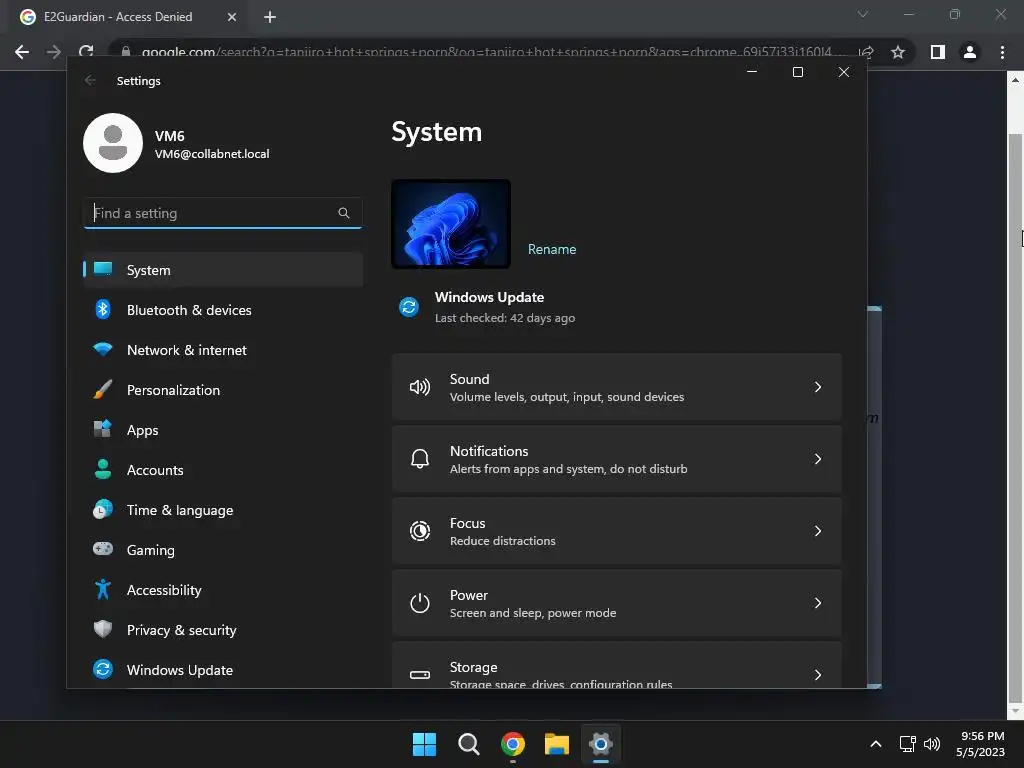Viewport: 1024px width, 768px height.
Task: Go to Privacy & security settings
Action: [223, 630]
